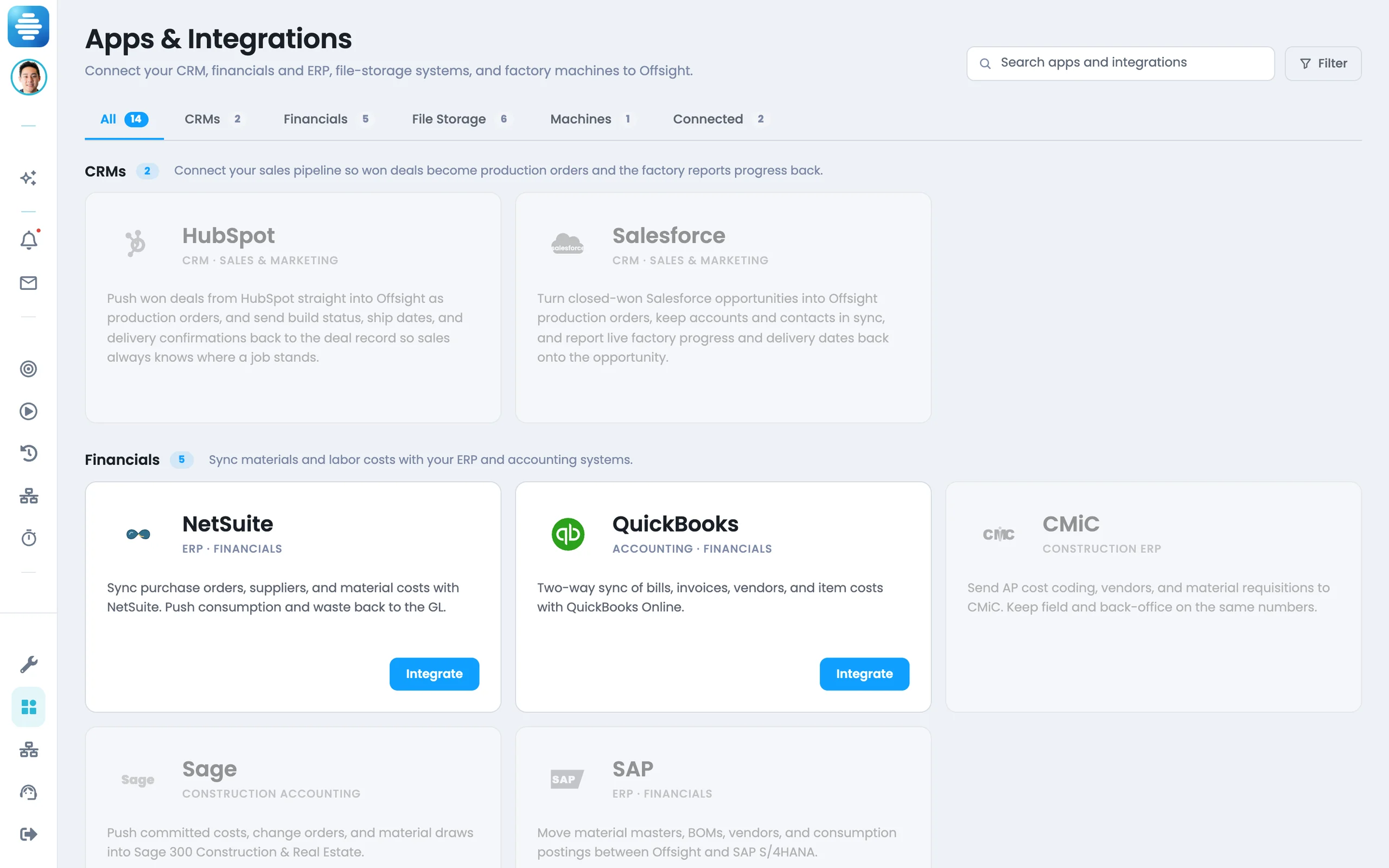
Task: Open the lower hierarchy tree icon
Action: [x=28, y=750]
